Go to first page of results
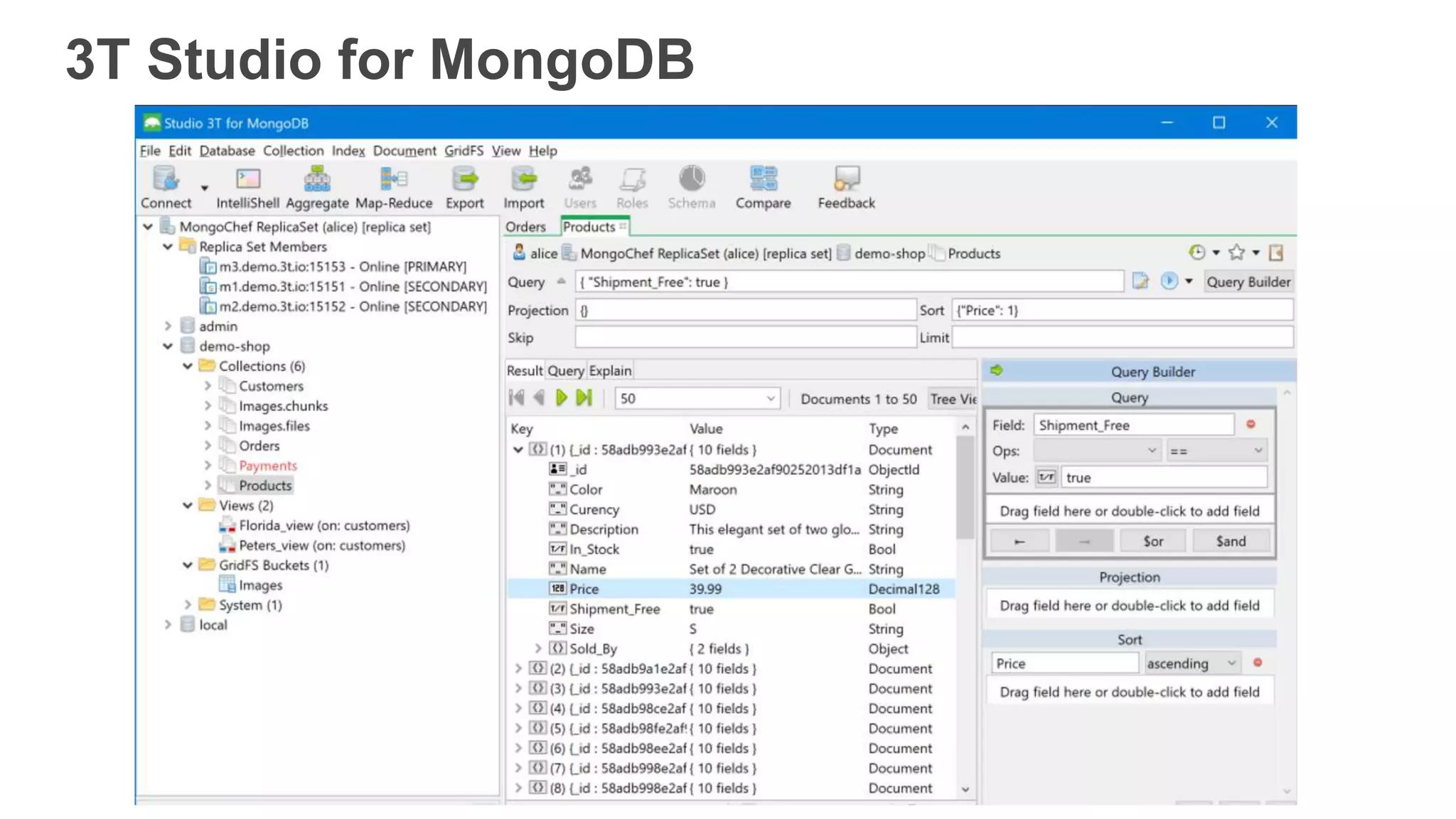 pos(517,398)
